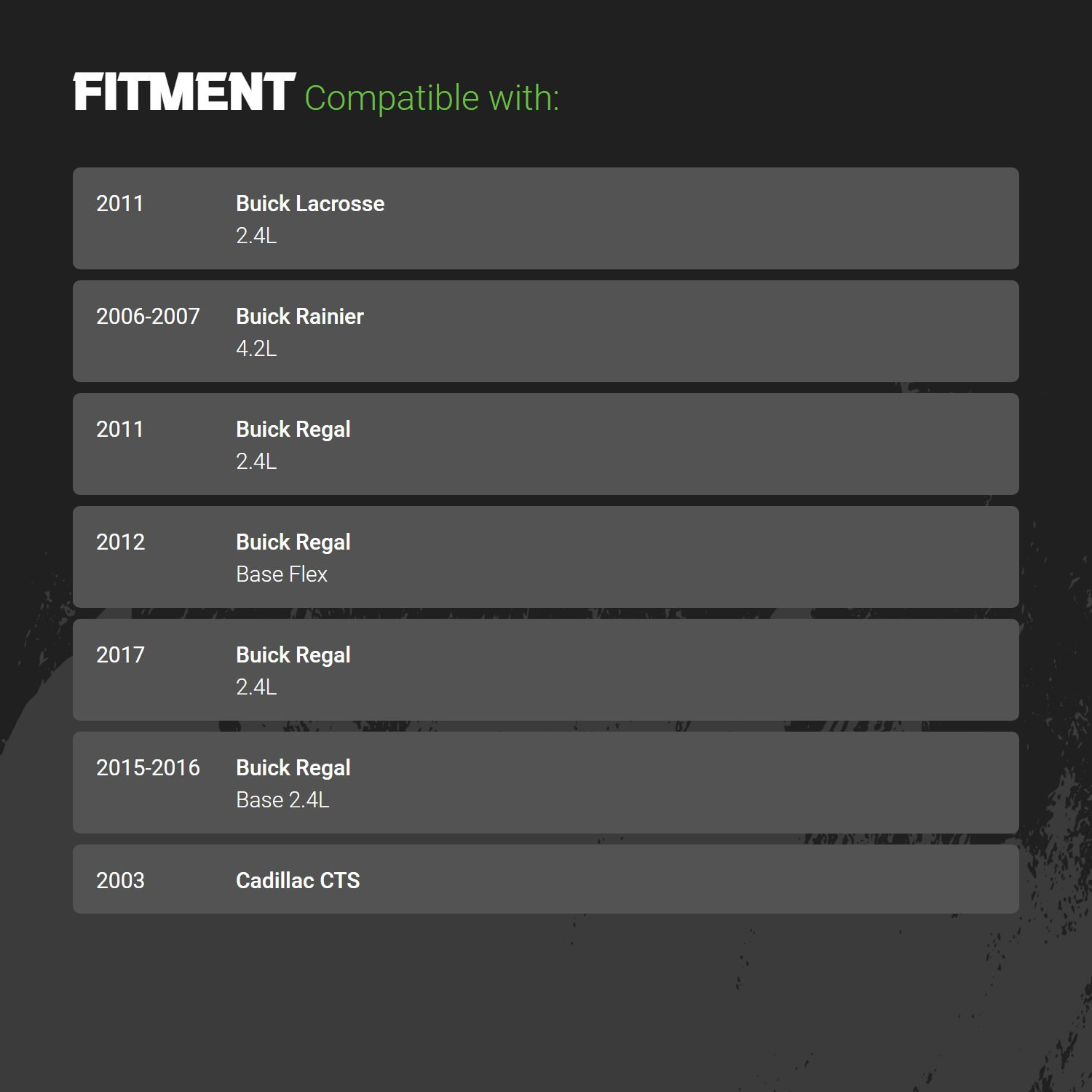
Task: Click the Cadillac CTS model name
Action: pyautogui.click(x=298, y=881)
